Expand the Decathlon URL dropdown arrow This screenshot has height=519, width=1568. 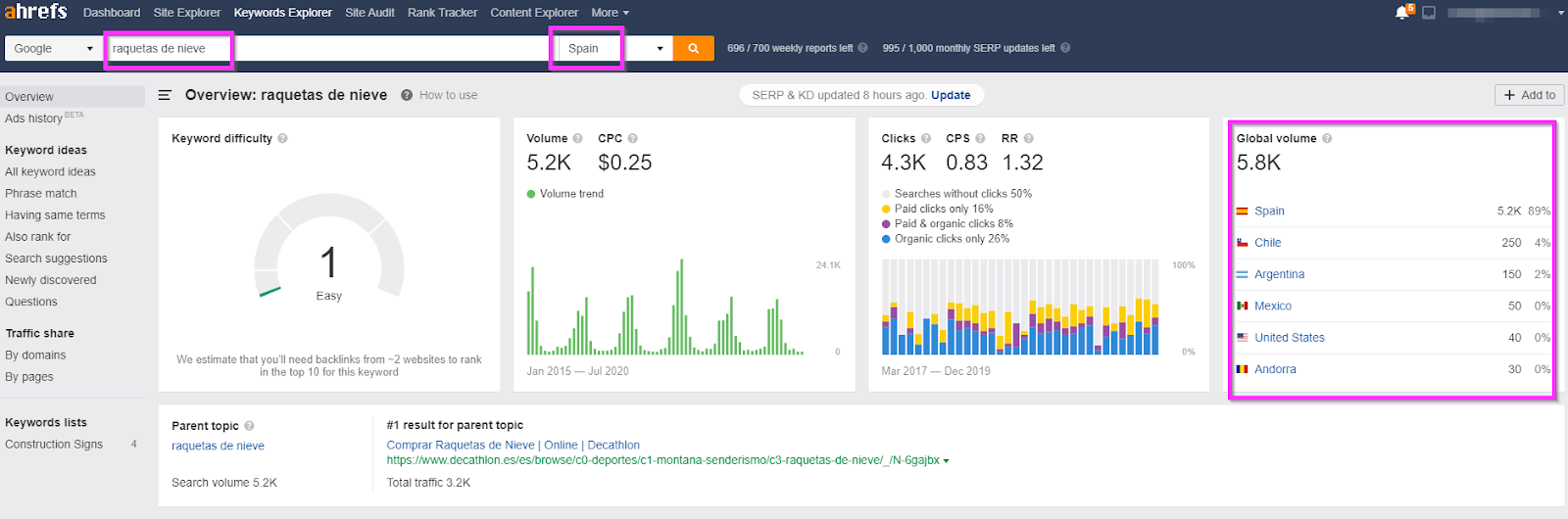[x=946, y=461]
